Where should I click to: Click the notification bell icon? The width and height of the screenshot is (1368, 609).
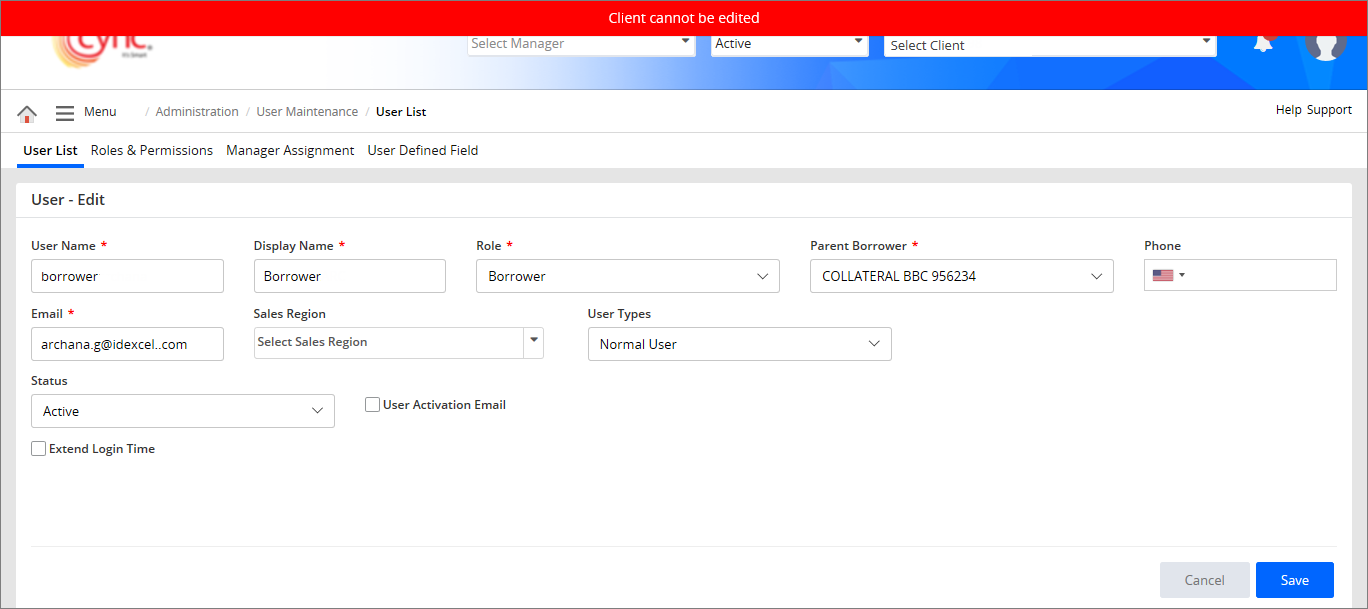(1263, 45)
